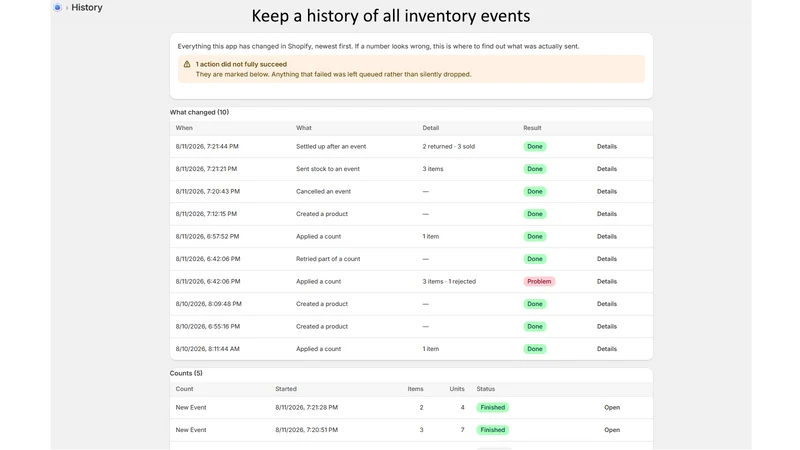
Task: Open Details for 8:09:48 PM Created a product
Action: pos(607,304)
